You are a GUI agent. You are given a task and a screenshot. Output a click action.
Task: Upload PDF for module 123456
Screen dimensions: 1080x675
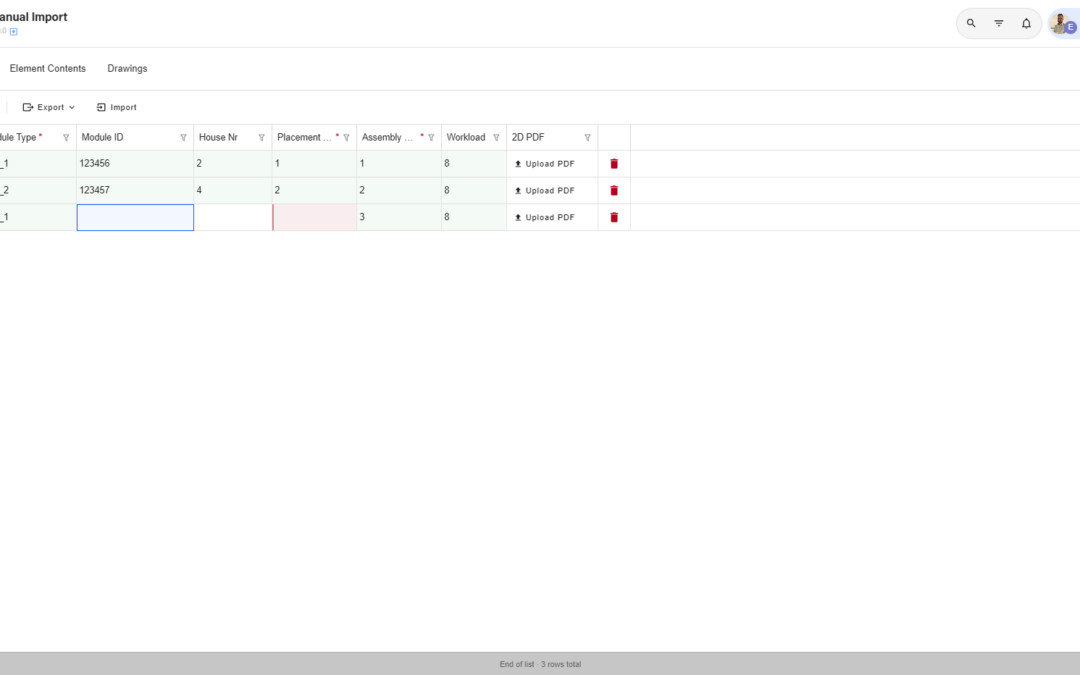[545, 164]
